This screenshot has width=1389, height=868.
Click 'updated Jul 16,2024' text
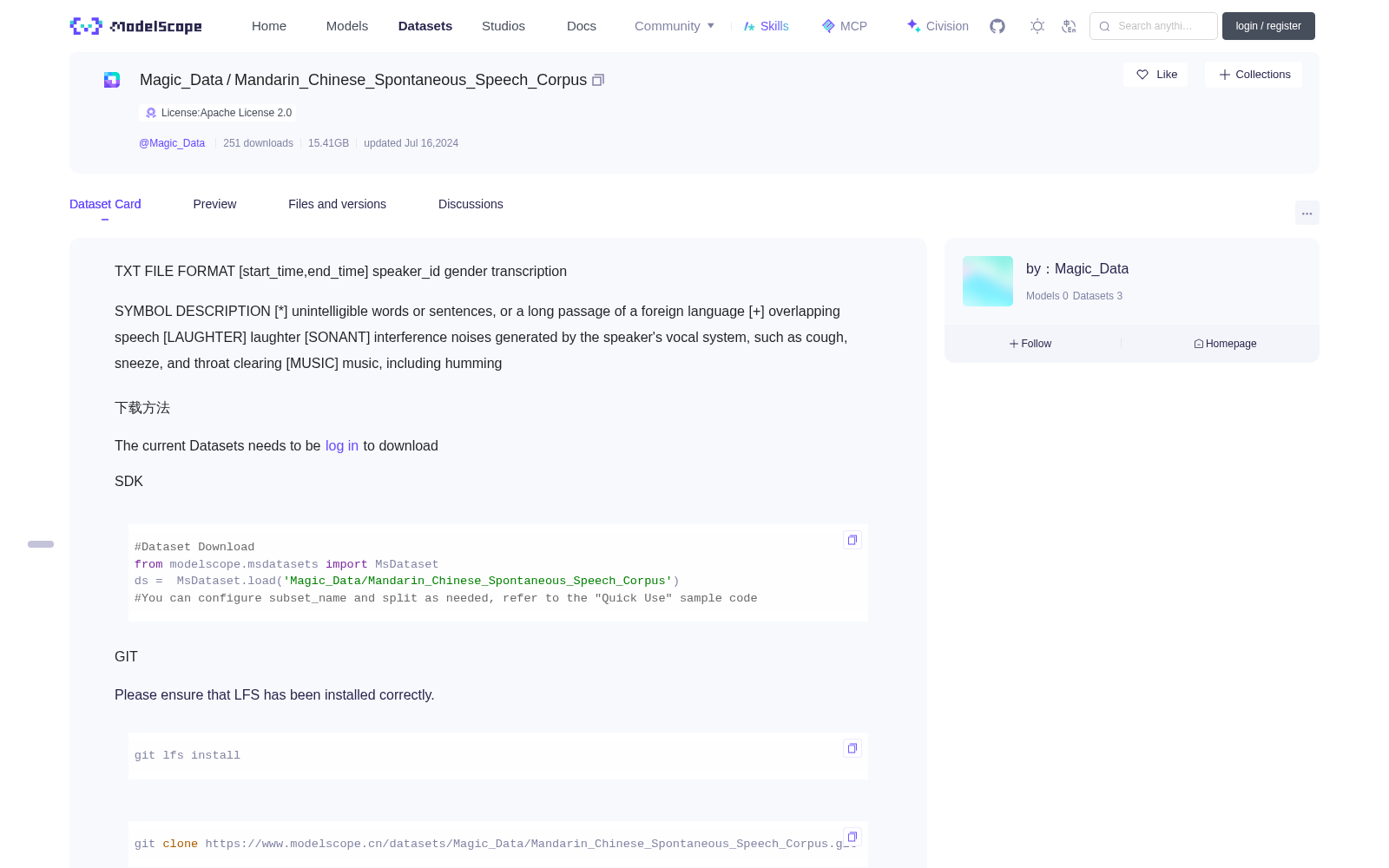click(411, 143)
